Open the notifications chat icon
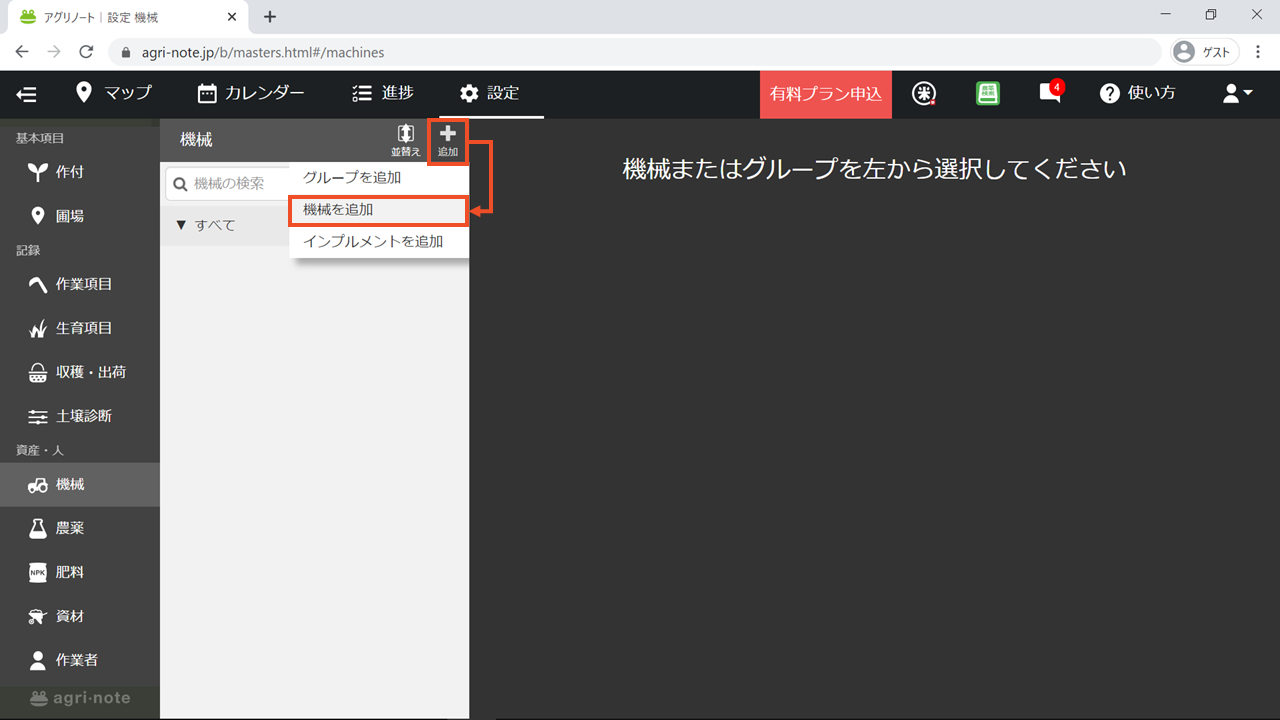Image resolution: width=1280 pixels, height=720 pixels. tap(1049, 93)
